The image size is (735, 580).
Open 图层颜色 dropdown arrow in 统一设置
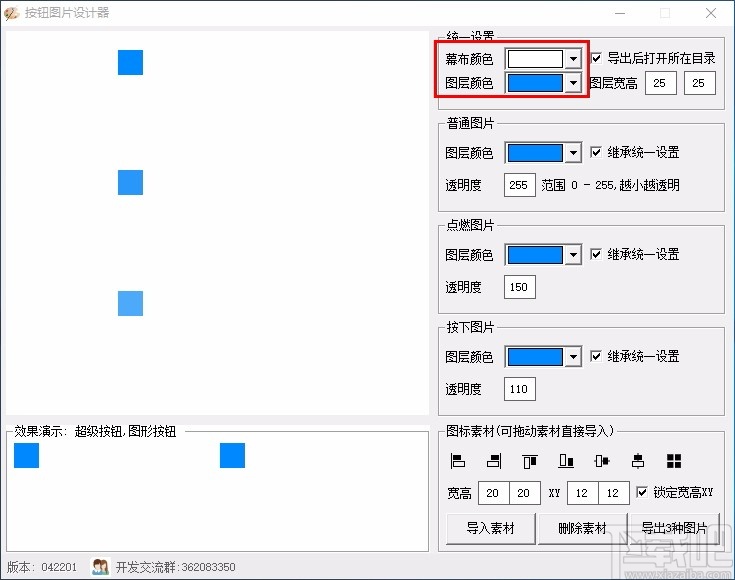[x=573, y=83]
